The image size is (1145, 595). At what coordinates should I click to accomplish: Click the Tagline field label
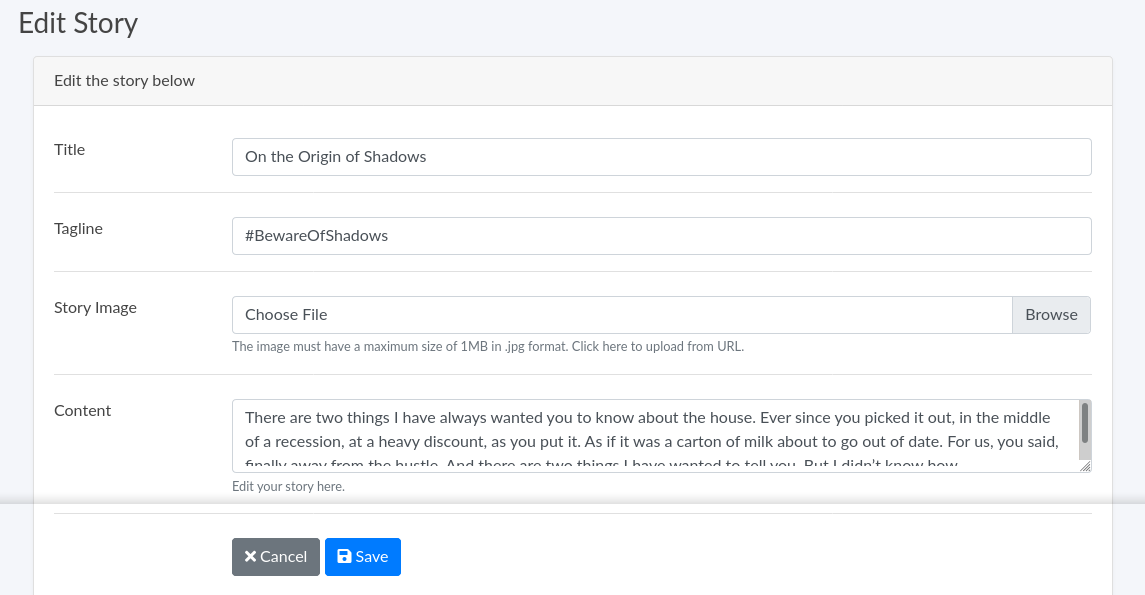(78, 229)
